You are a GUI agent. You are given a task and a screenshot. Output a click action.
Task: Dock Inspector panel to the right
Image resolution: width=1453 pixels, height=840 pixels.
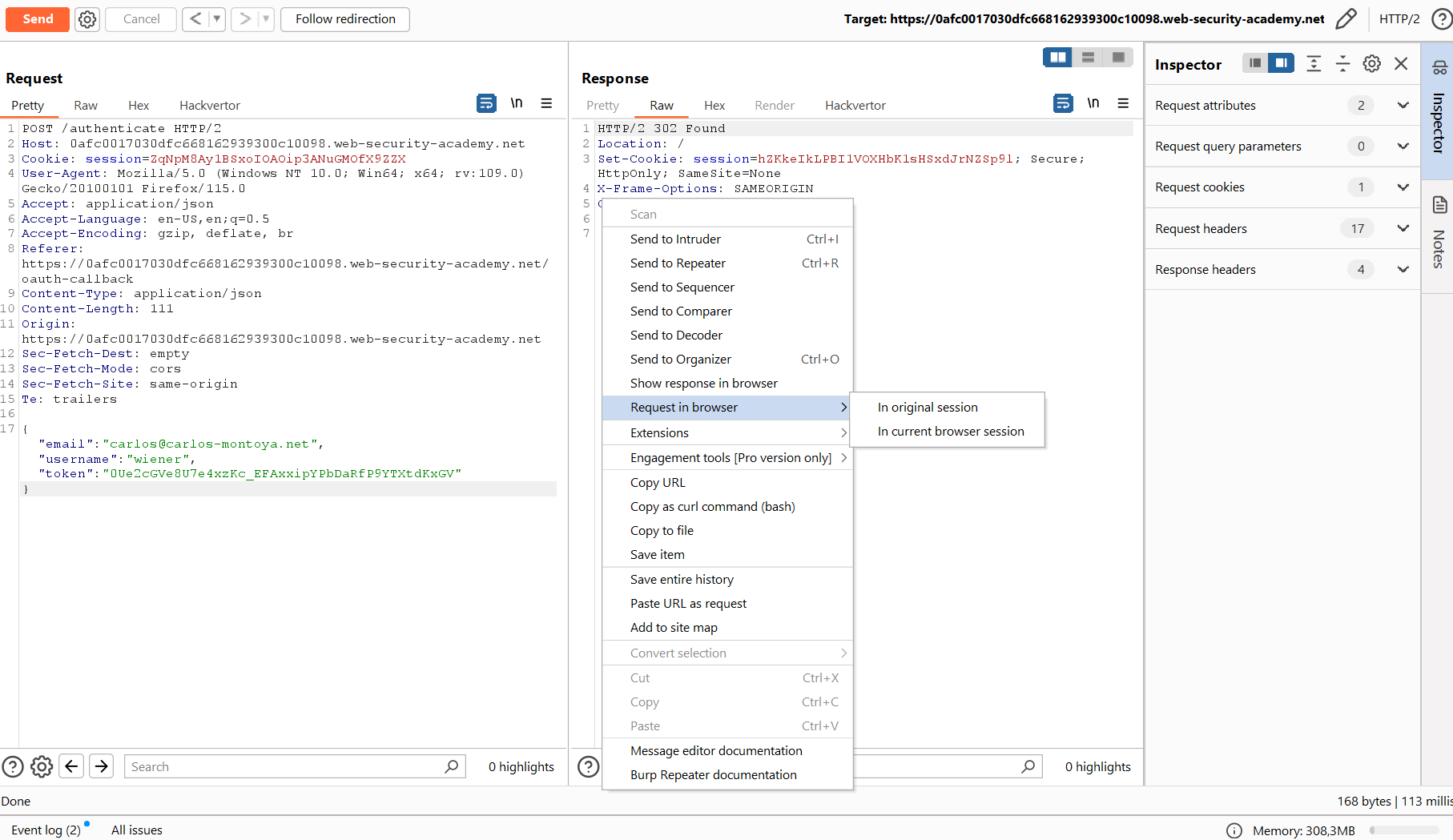[x=1282, y=63]
